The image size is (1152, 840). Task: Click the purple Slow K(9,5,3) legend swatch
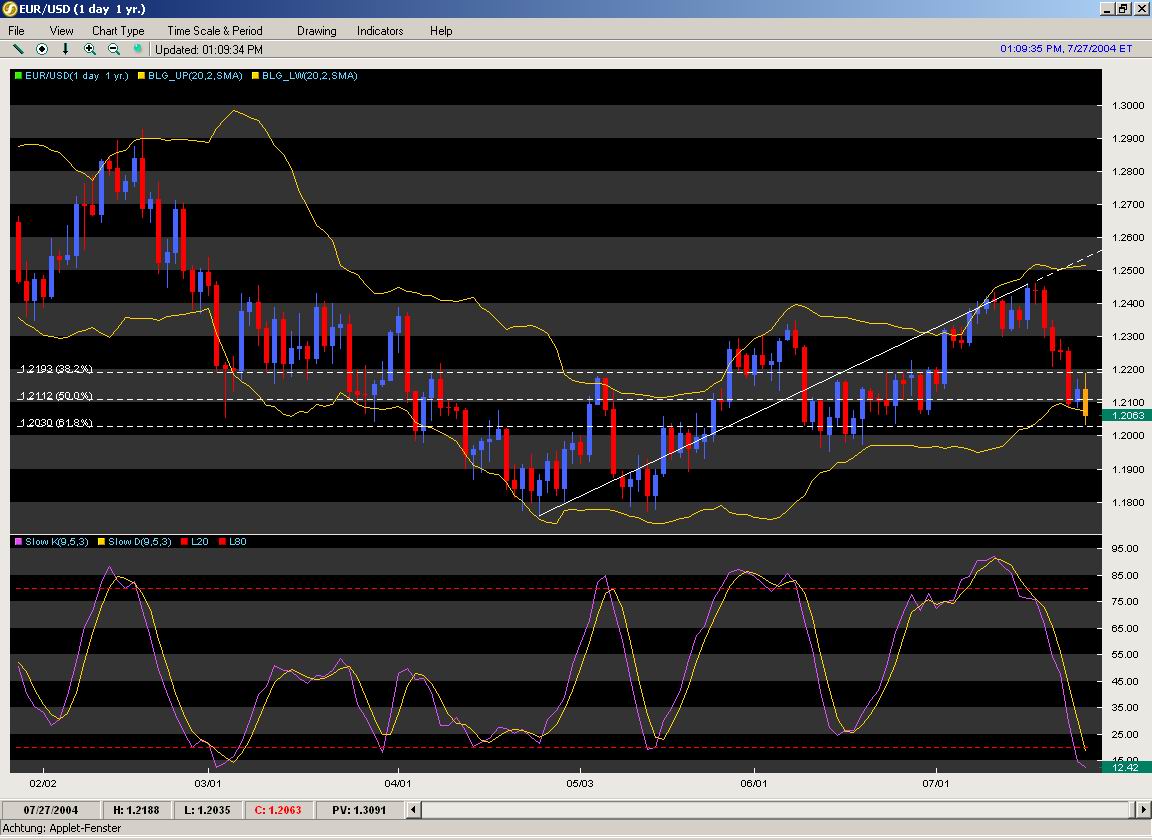[18, 542]
